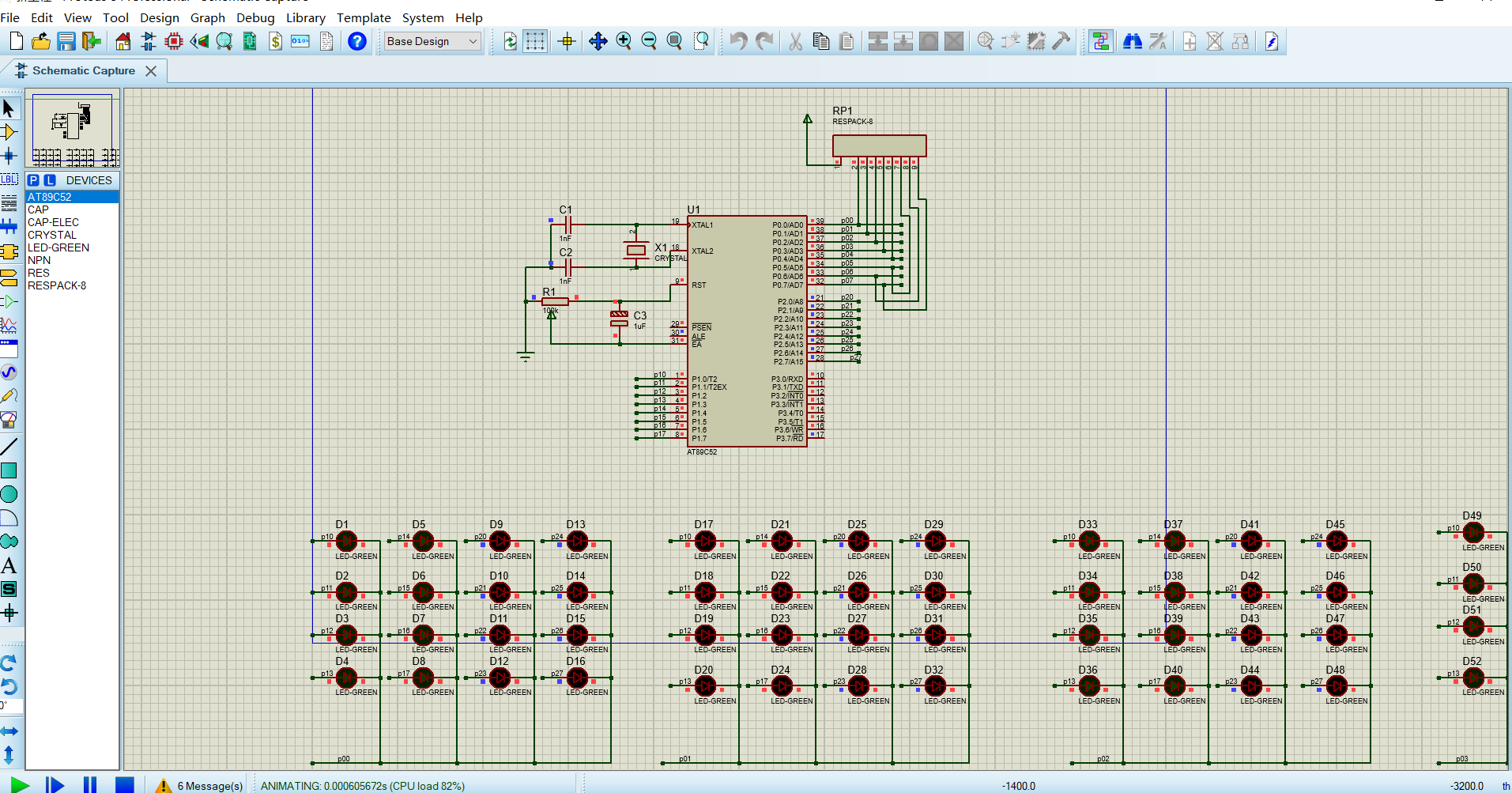Select RESPACK-8 in the devices list
Screen dimensions: 1512x793
[72, 285]
